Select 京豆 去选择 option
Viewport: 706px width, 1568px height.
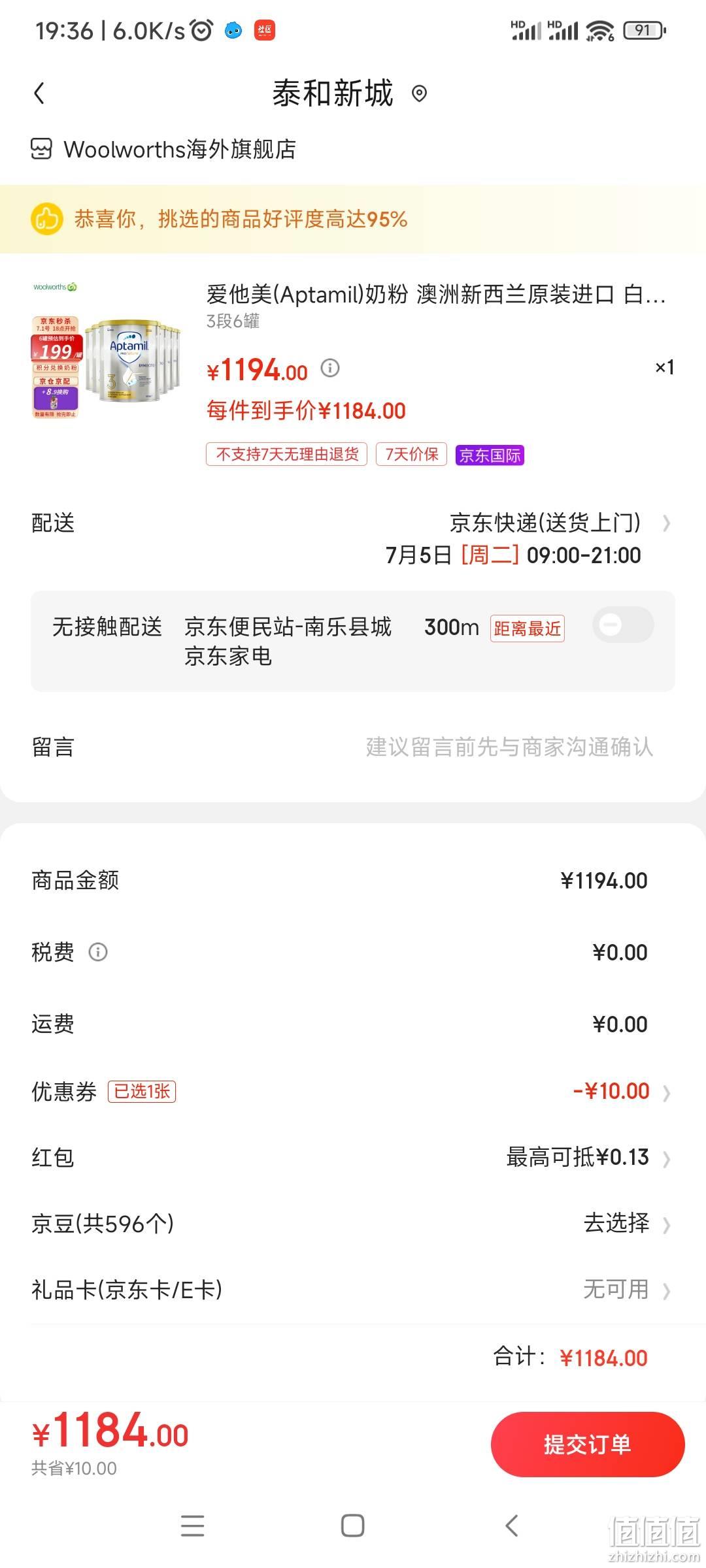pyautogui.click(x=617, y=1223)
